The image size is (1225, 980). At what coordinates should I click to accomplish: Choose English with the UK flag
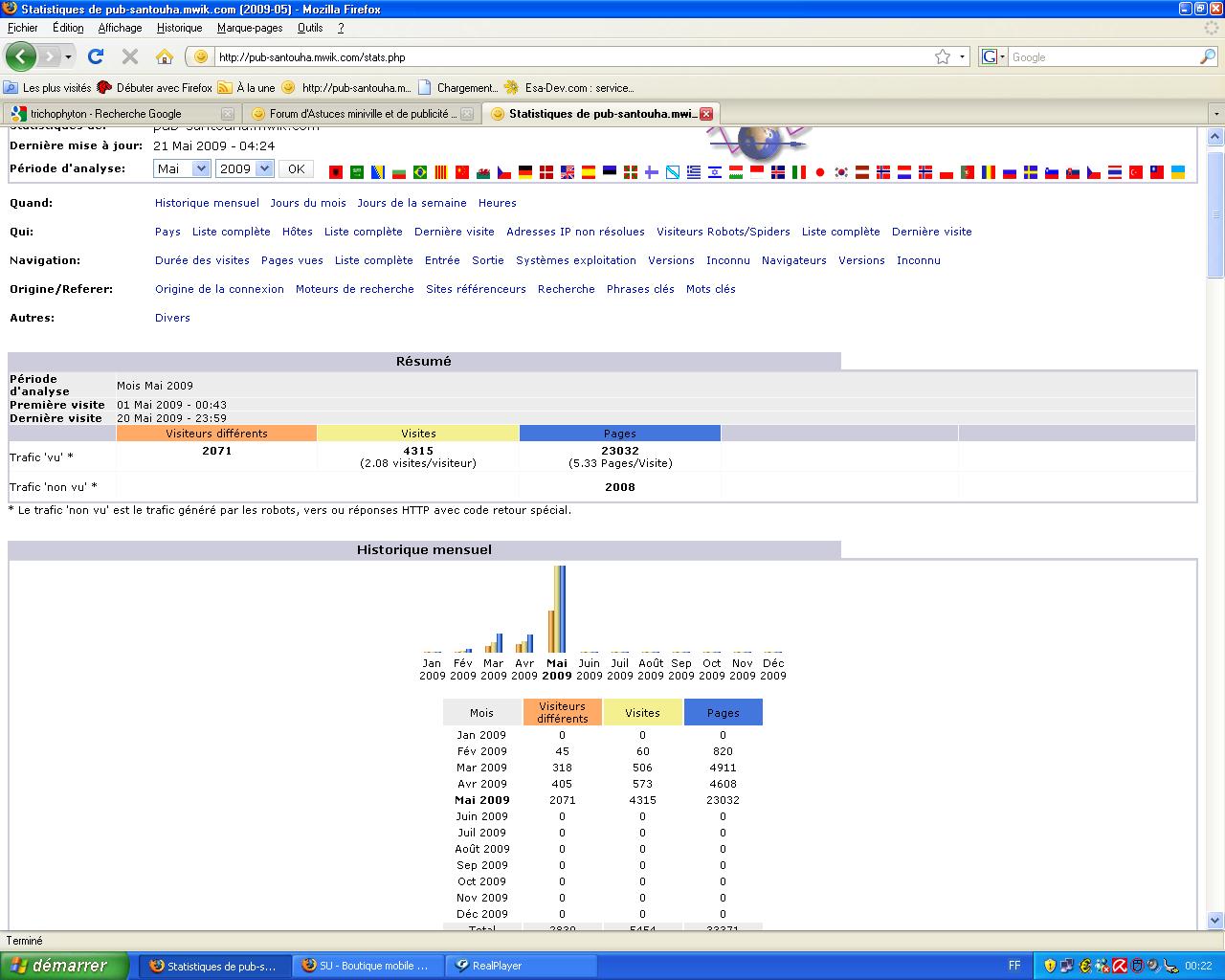[568, 172]
